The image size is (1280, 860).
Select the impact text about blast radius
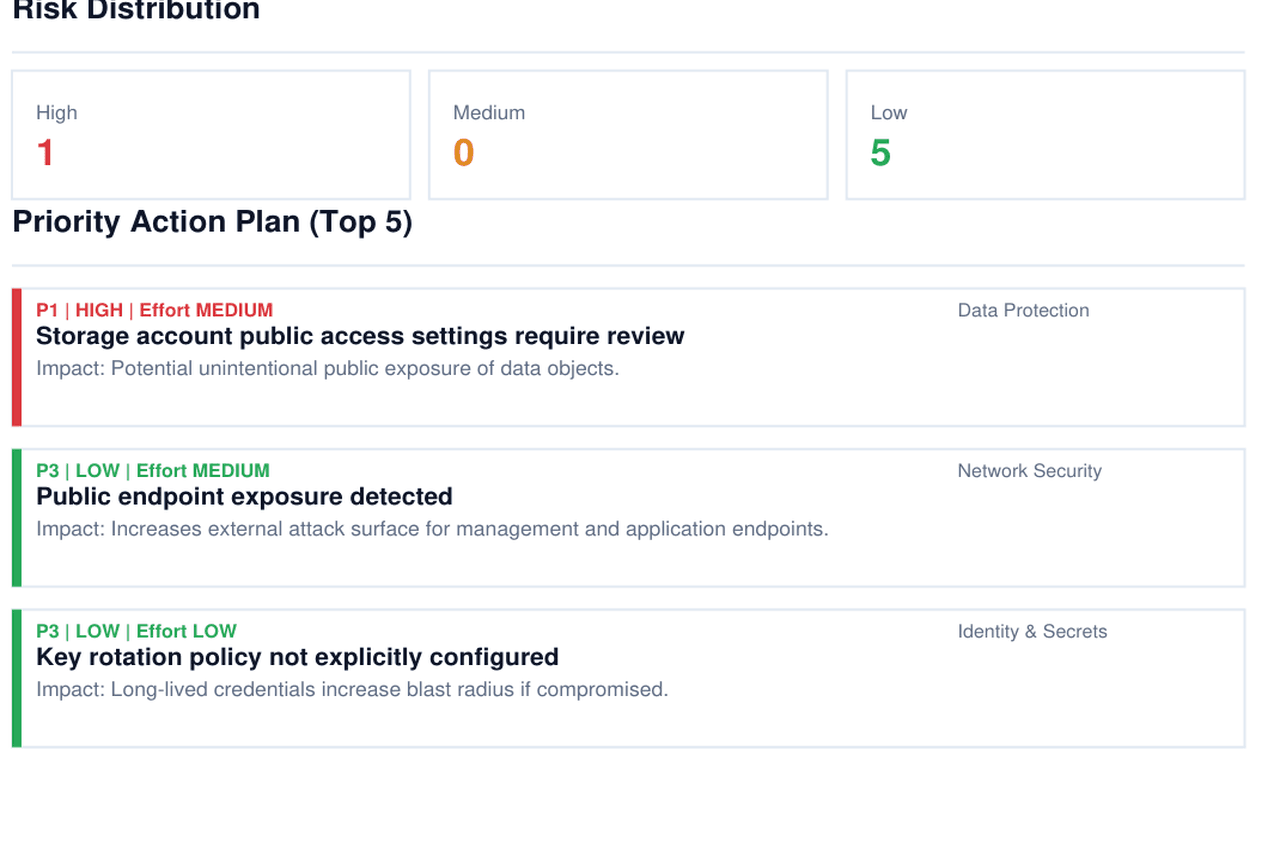click(352, 689)
